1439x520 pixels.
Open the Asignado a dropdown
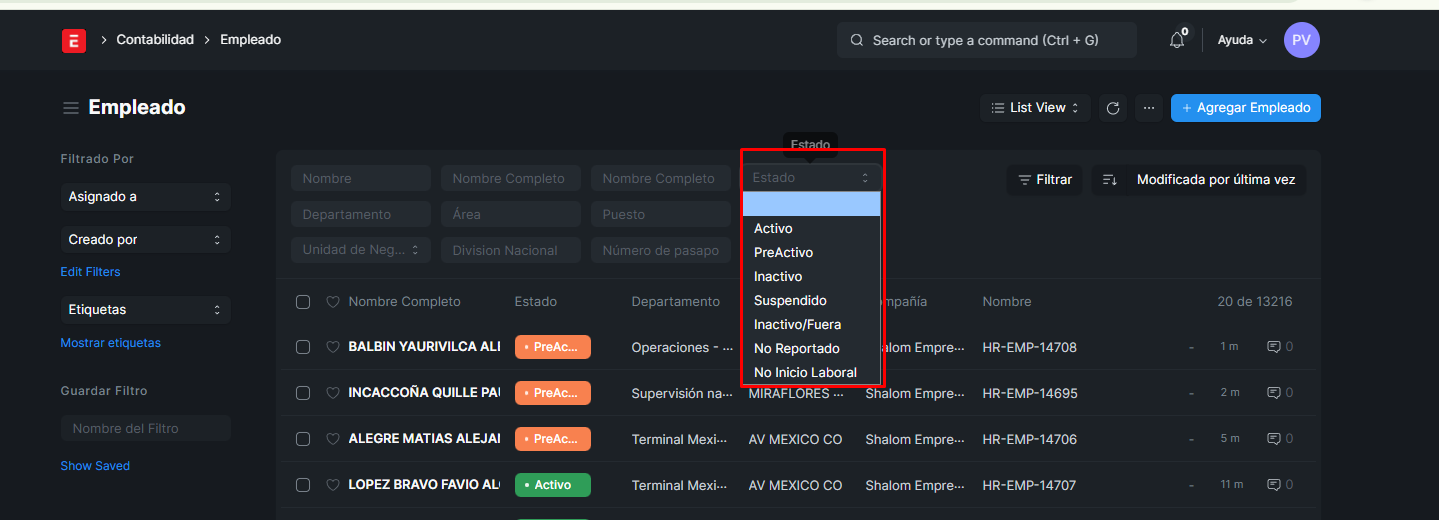145,197
